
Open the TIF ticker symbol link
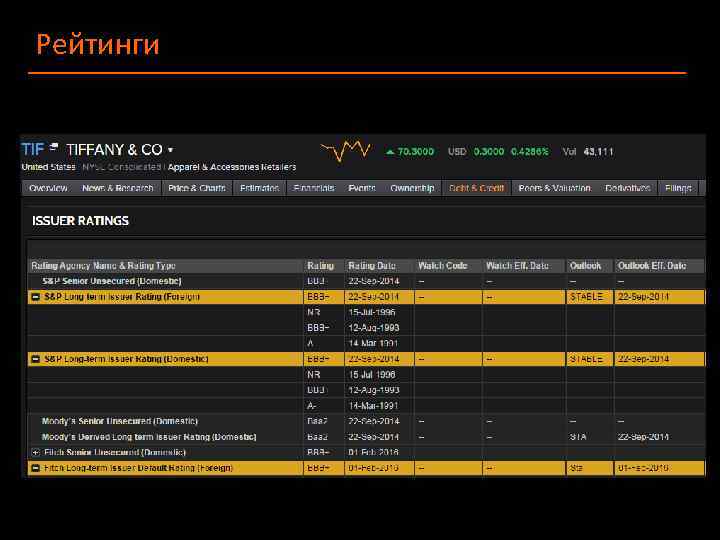[x=33, y=149]
